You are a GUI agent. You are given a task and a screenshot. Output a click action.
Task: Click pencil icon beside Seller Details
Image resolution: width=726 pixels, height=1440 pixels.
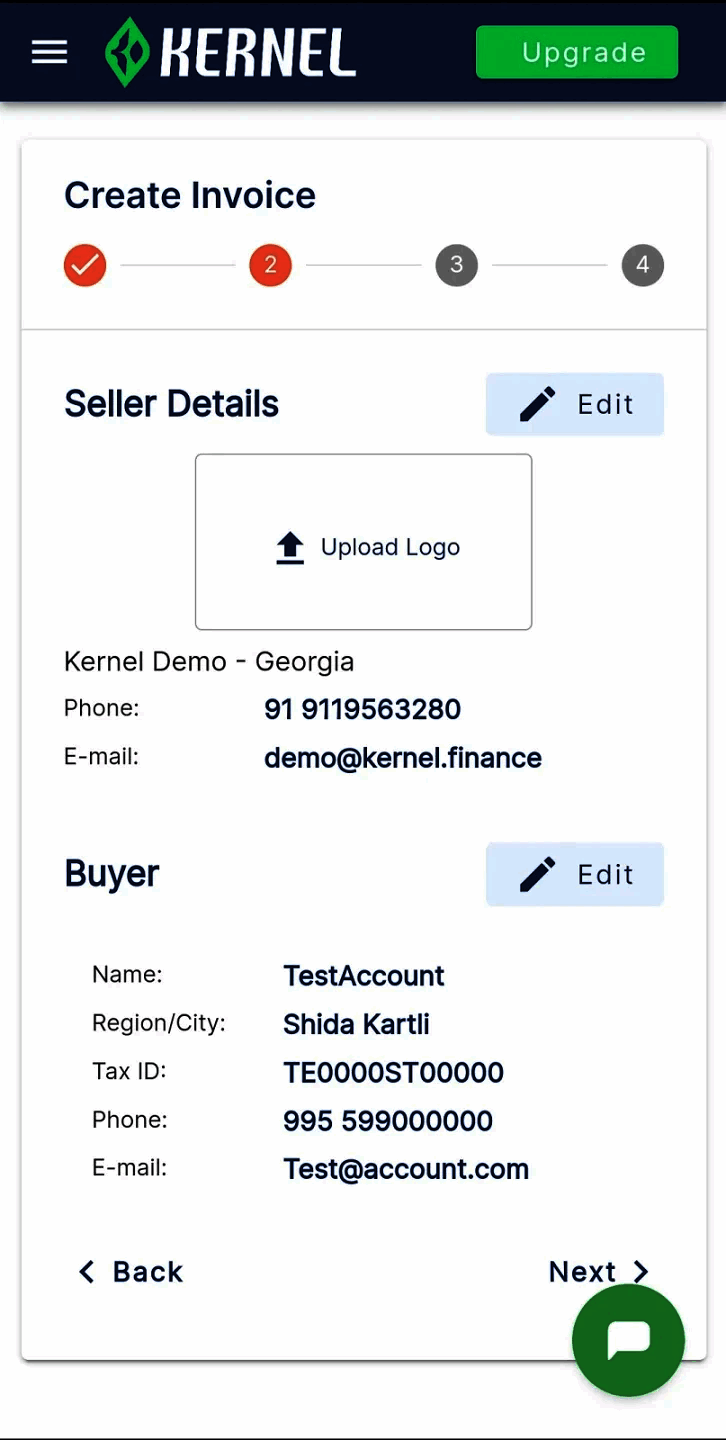click(x=537, y=404)
